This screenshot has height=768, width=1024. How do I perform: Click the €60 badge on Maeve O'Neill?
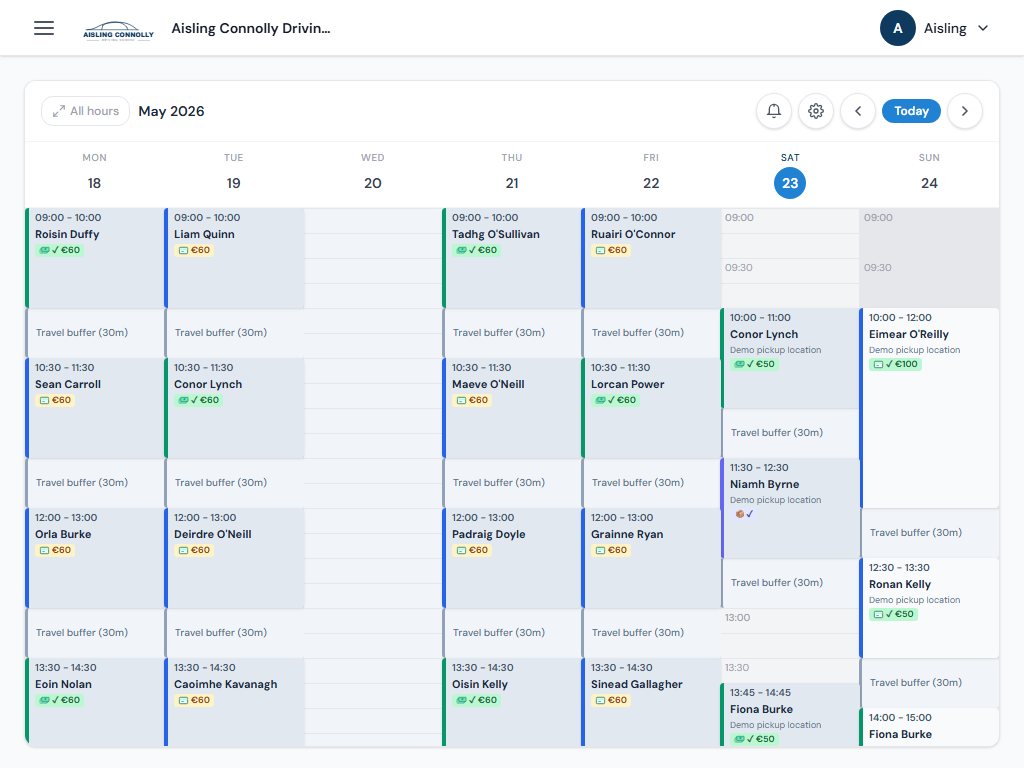click(x=472, y=400)
